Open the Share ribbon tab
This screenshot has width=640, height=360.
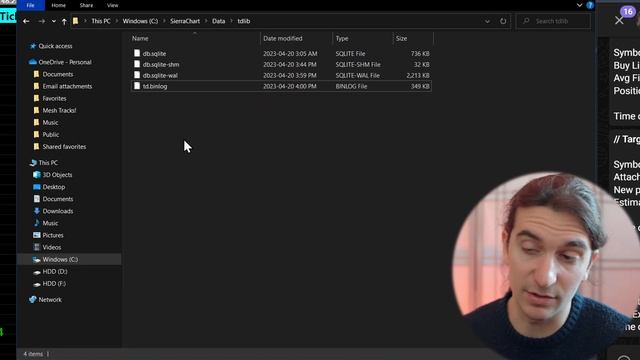tap(86, 5)
